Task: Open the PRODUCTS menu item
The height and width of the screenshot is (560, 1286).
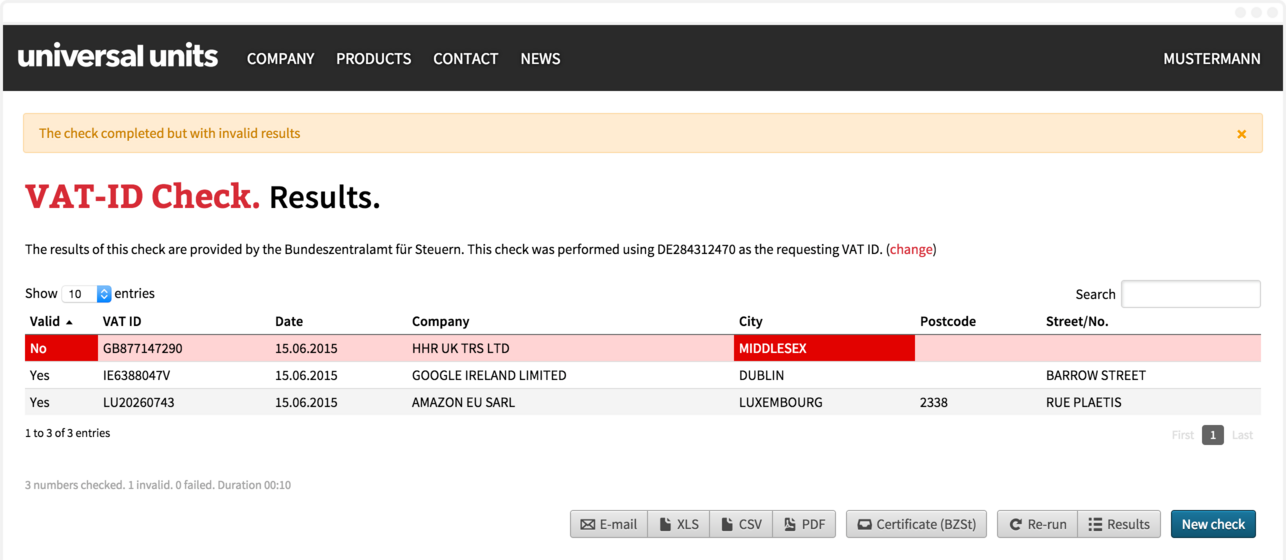Action: pos(373,59)
